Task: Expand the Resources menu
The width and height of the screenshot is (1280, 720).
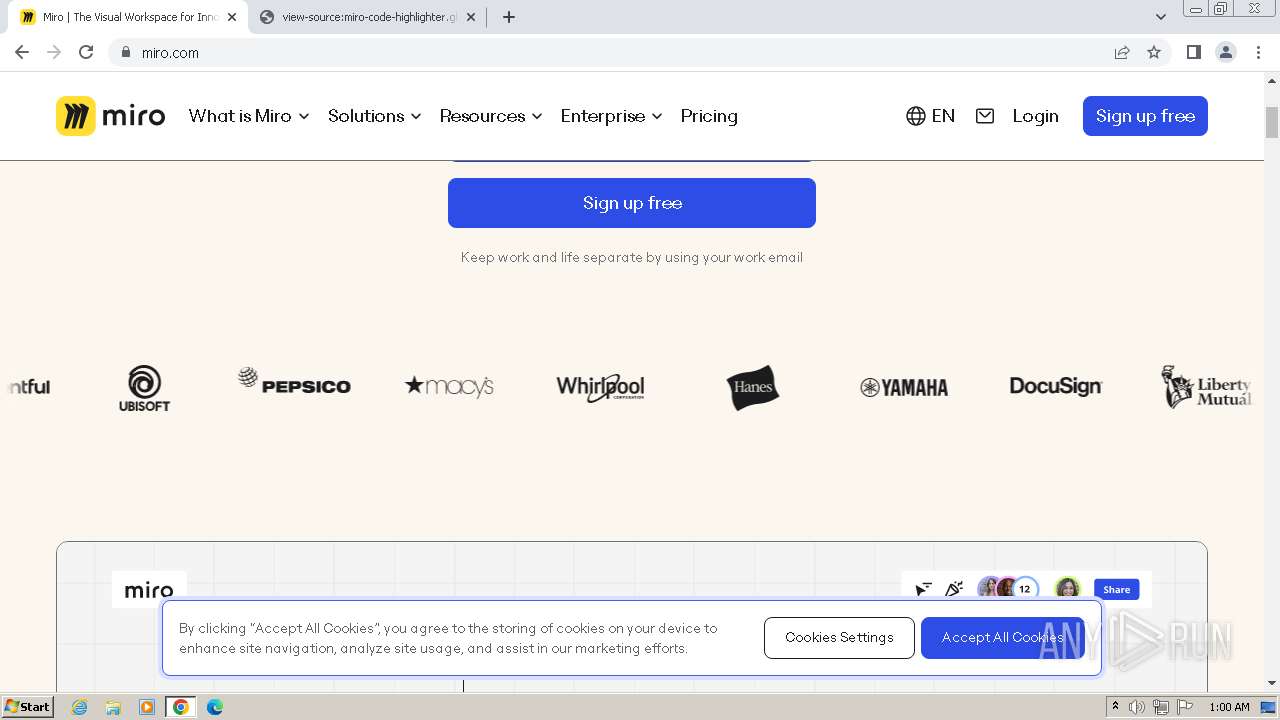Action: (491, 116)
